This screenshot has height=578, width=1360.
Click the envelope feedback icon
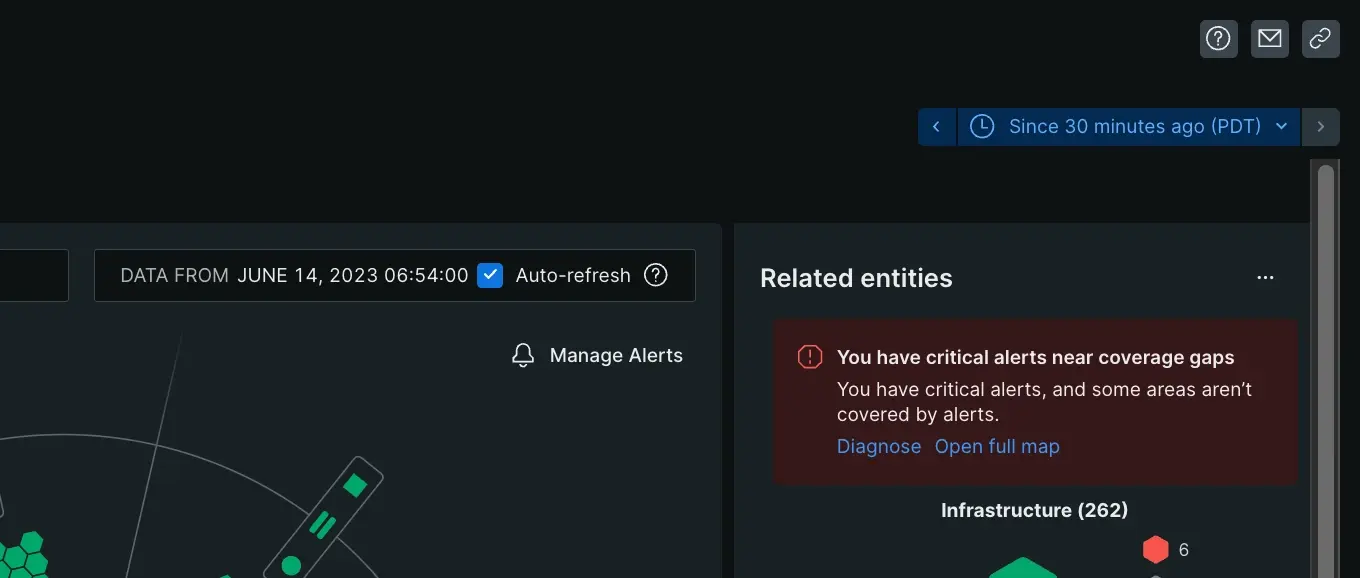1269,39
